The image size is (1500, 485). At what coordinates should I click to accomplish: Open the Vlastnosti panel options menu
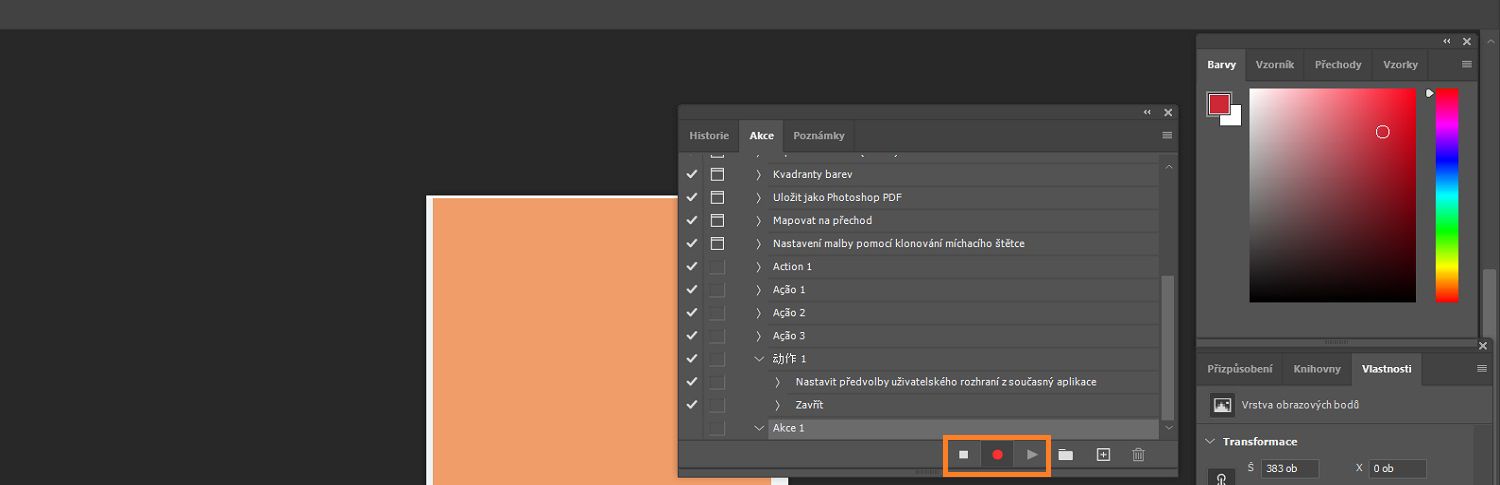(x=1482, y=368)
